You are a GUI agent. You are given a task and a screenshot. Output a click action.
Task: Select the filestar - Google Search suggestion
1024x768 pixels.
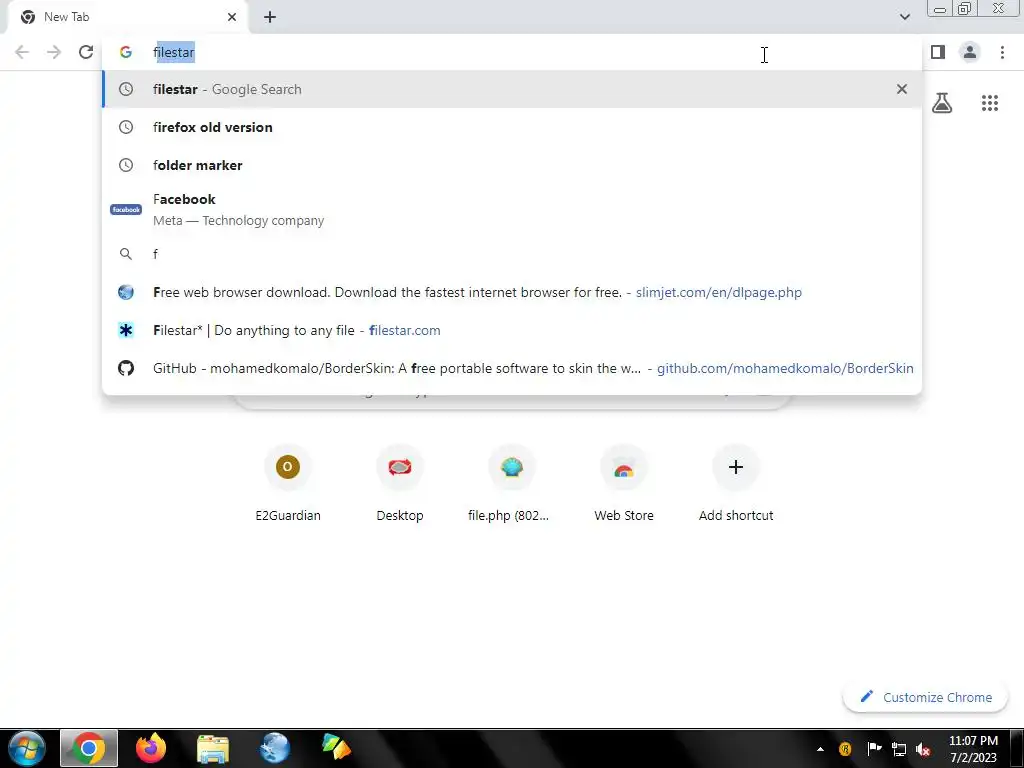point(512,89)
